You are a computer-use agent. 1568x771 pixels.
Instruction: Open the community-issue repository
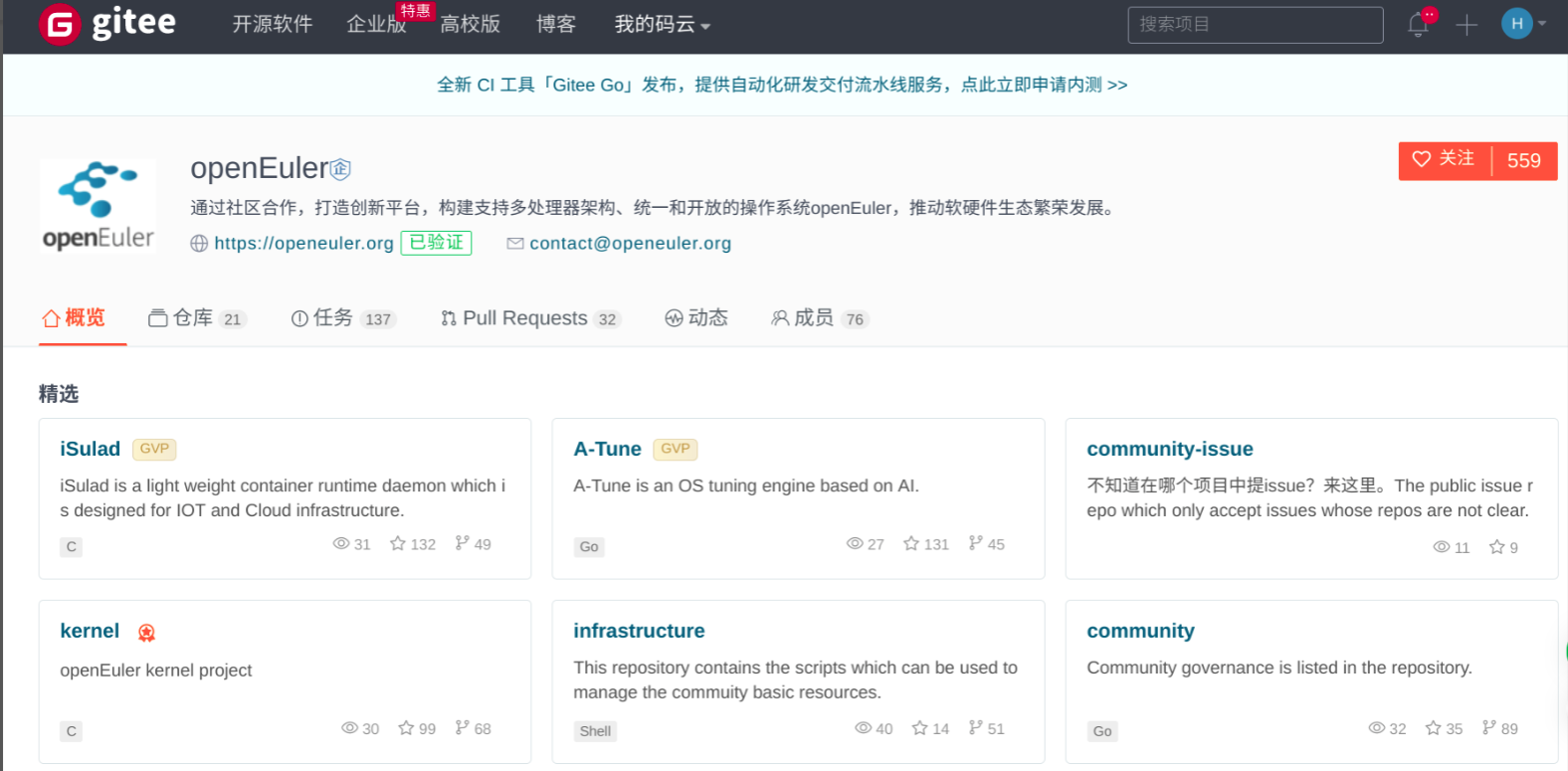[1170, 449]
